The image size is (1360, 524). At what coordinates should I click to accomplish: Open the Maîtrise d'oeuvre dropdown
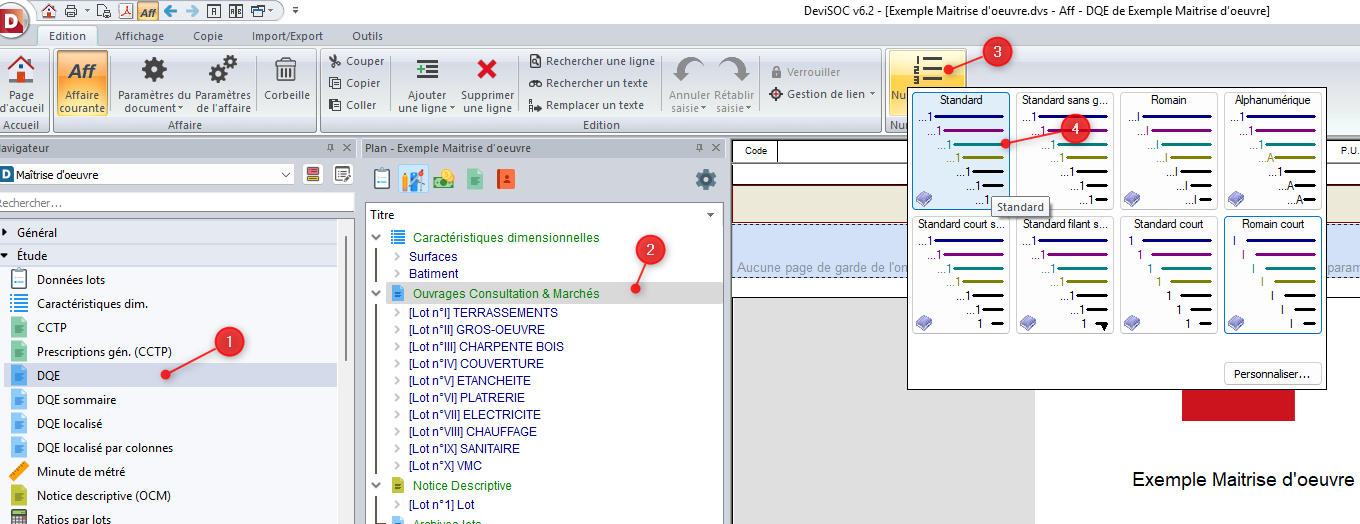(285, 175)
